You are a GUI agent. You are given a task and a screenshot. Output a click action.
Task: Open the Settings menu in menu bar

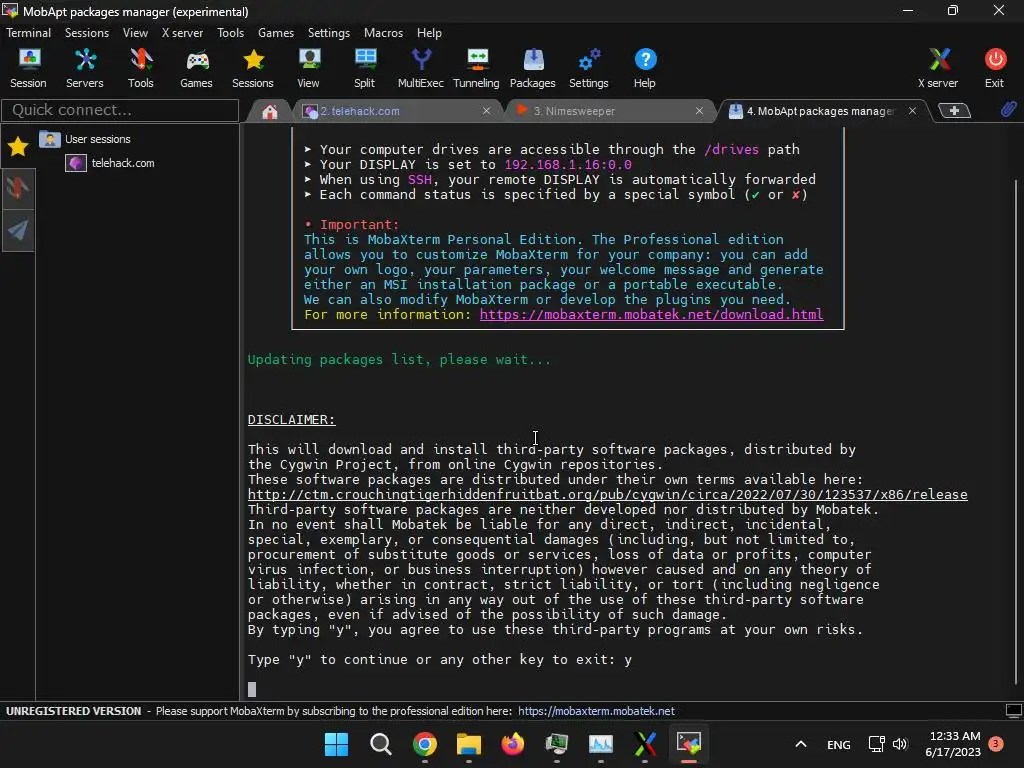click(328, 33)
